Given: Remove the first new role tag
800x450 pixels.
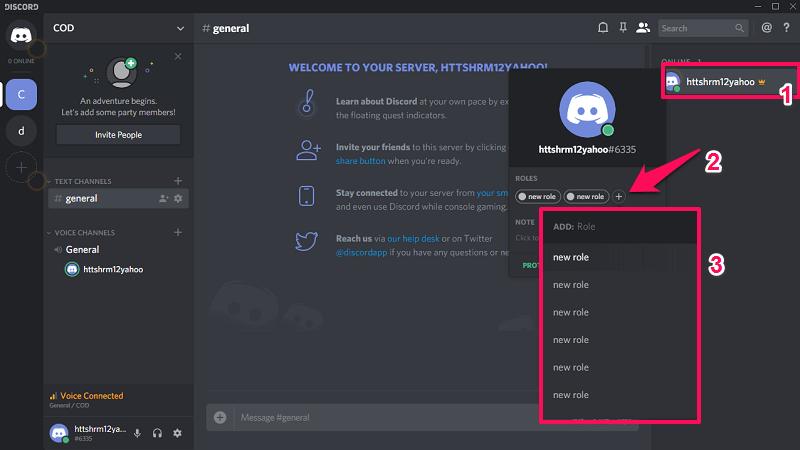Looking at the screenshot, I should coord(522,196).
